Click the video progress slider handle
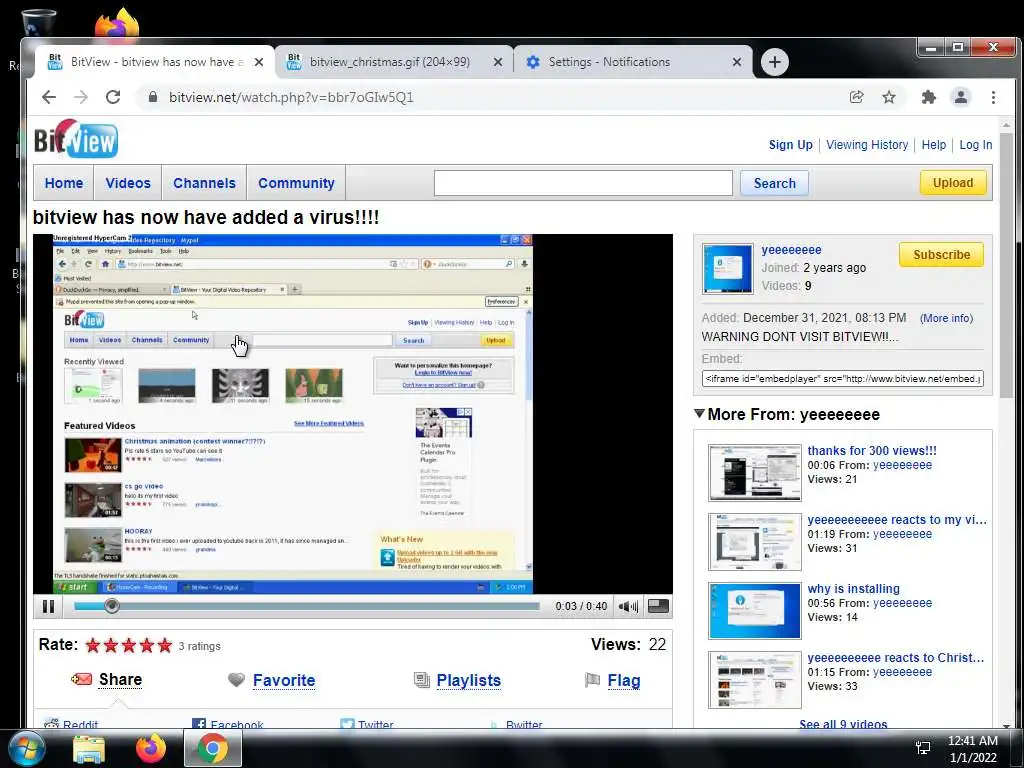This screenshot has width=1024, height=768. click(x=112, y=606)
